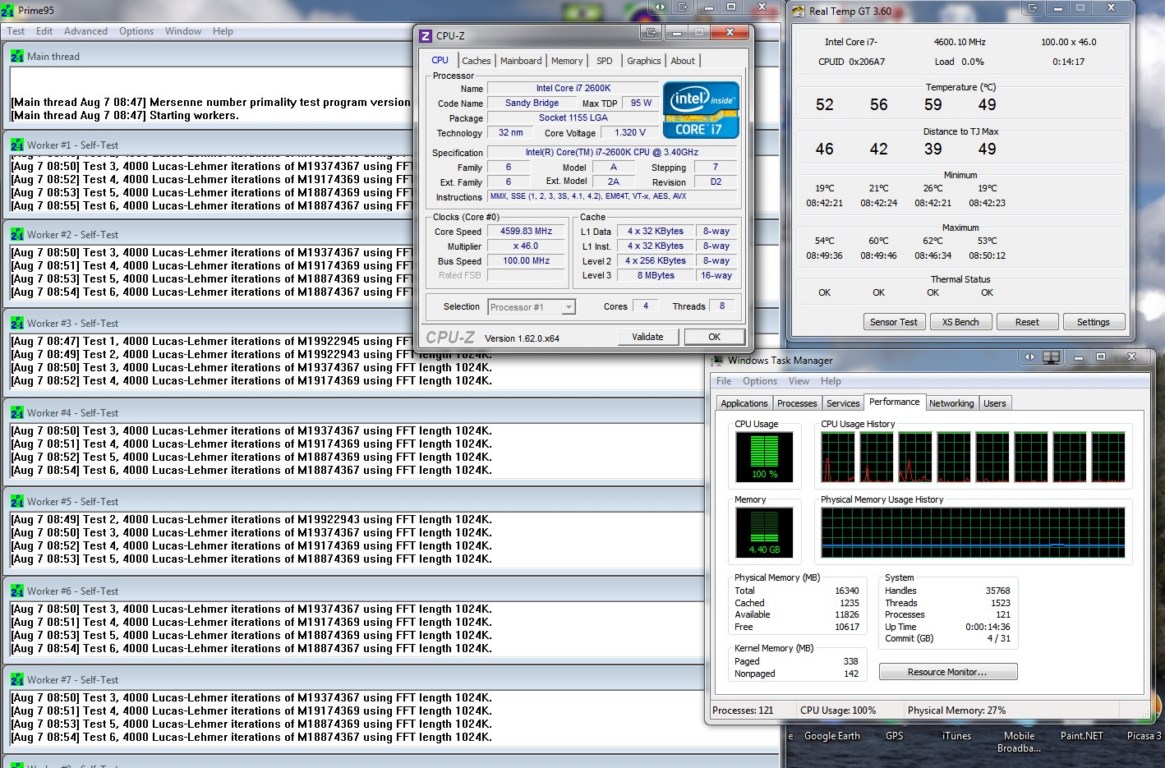Screen dimensions: 1165x768
Task: Open the Advanced menu in Prime95
Action: click(85, 31)
